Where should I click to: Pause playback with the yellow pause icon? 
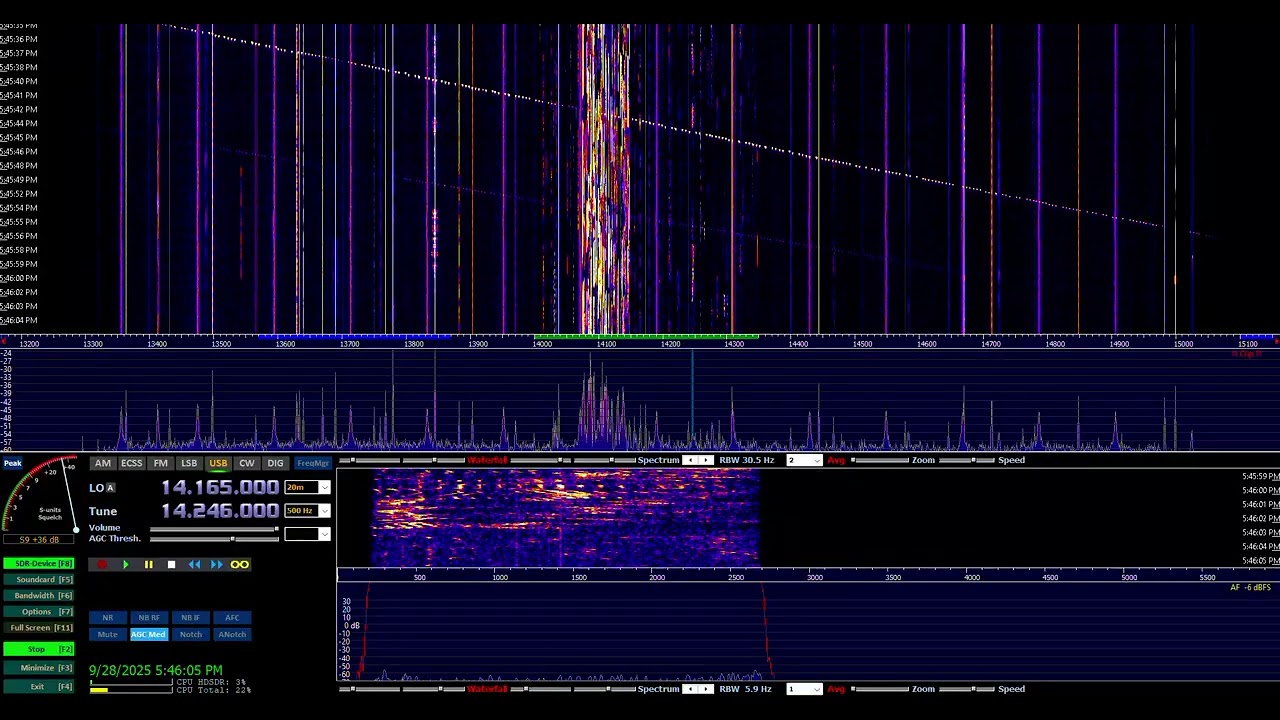coord(148,565)
